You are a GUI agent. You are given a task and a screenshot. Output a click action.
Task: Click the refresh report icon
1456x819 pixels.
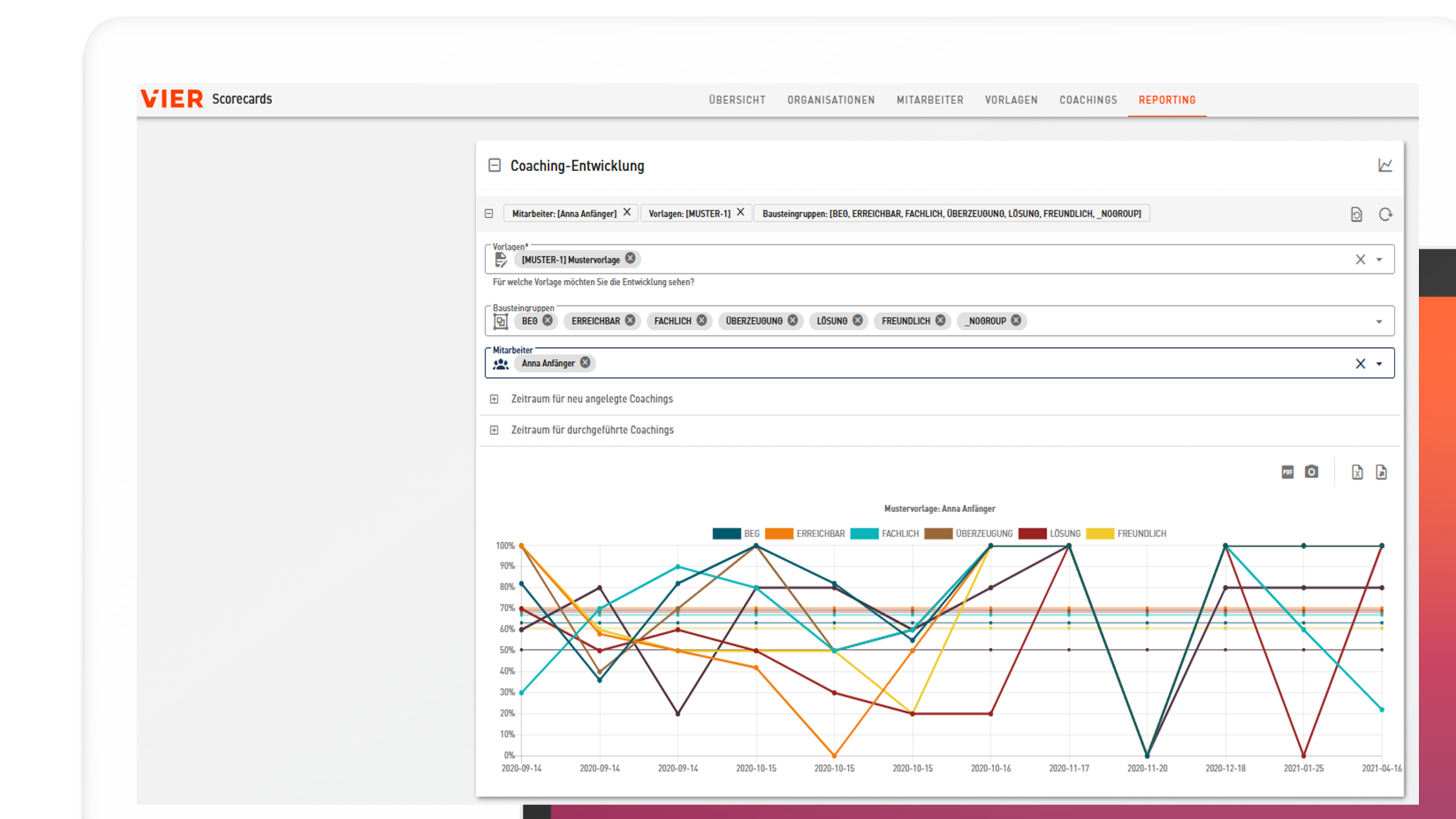(1385, 214)
